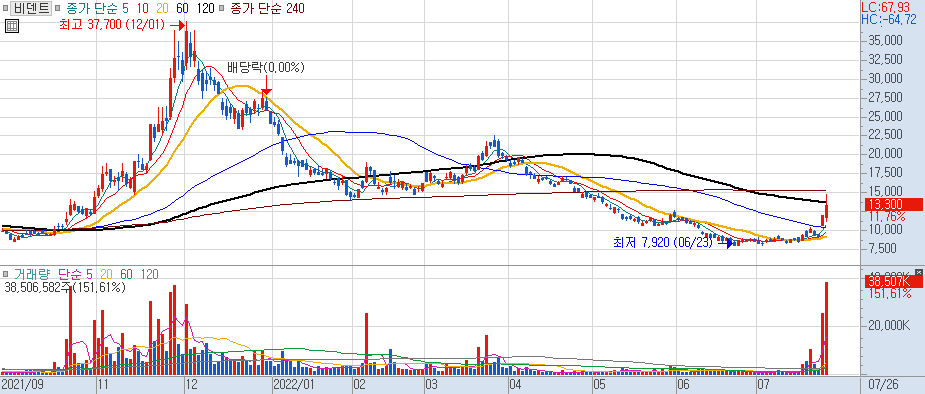
Task: Select the black 120 price moving average label
Action: (205, 8)
